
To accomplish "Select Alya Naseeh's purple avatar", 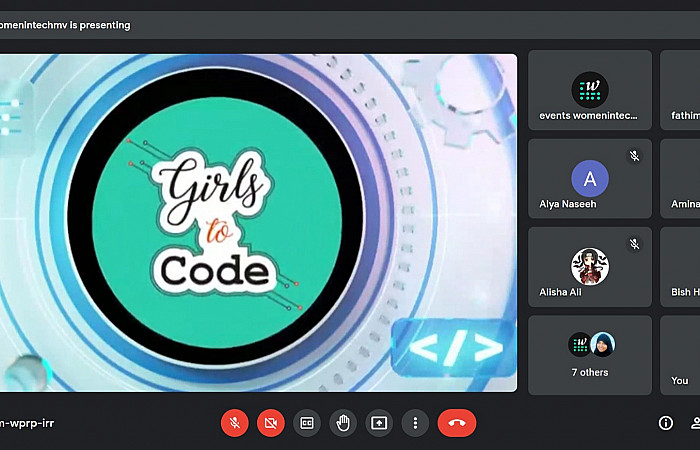I will [589, 179].
